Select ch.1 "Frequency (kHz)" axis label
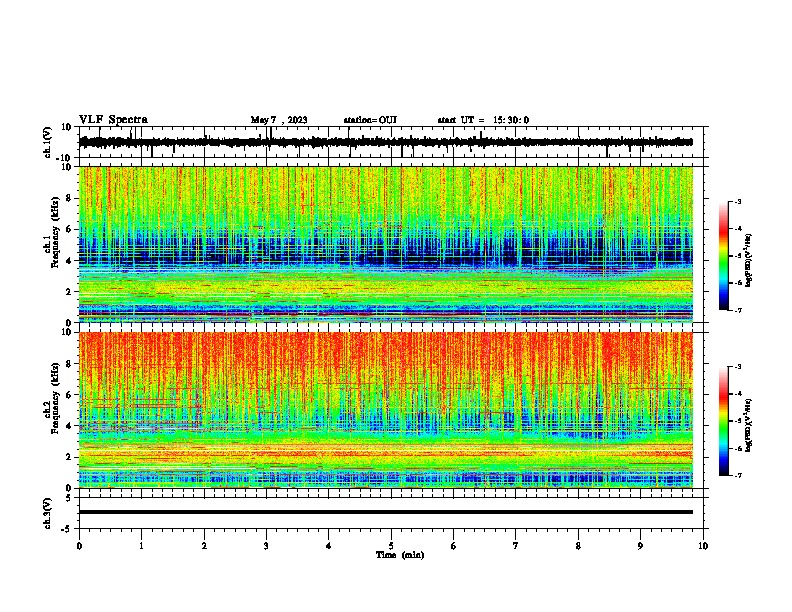This screenshot has height=612, width=792. coord(55,233)
